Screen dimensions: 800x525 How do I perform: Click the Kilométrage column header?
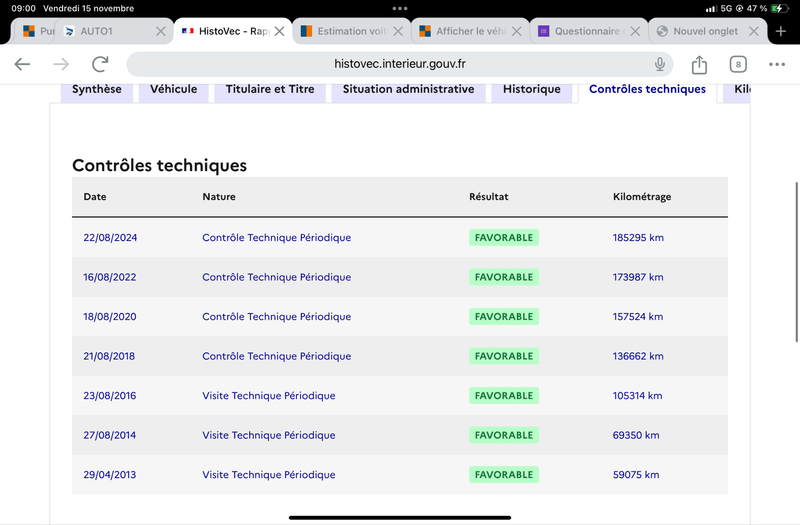(x=642, y=197)
